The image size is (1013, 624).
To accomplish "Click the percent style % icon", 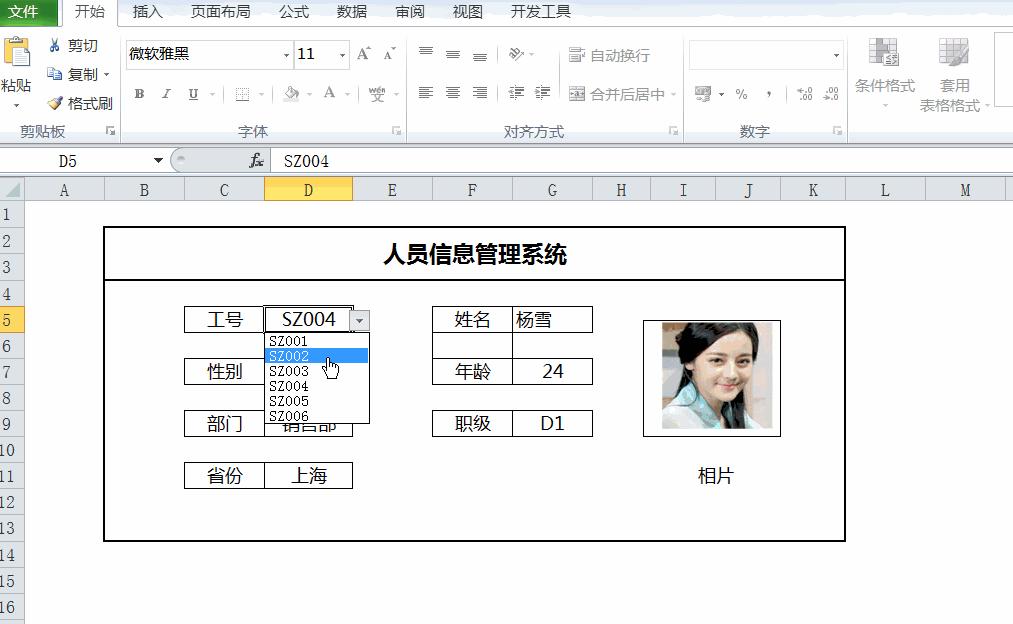I will [743, 93].
